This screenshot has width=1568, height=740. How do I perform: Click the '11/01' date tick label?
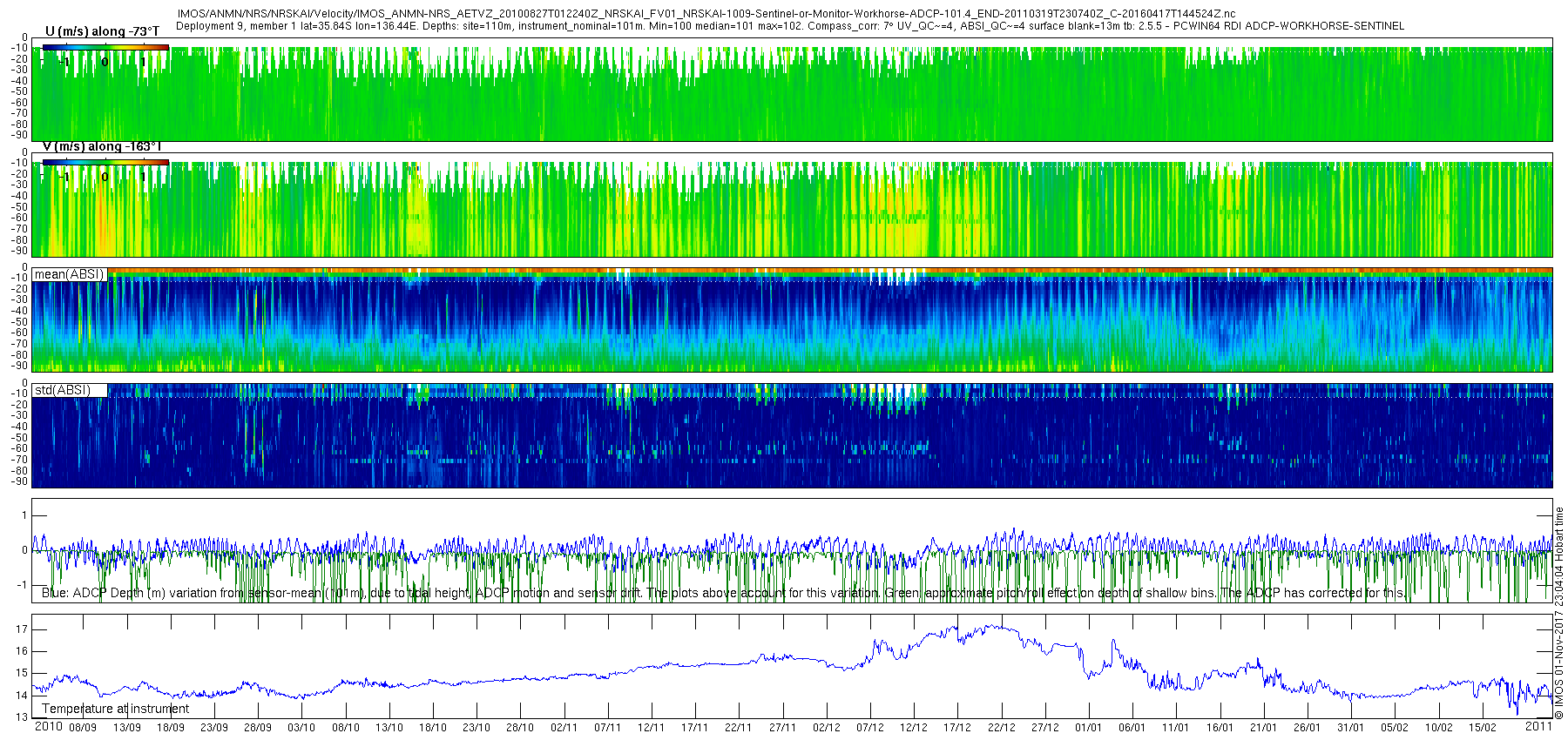coord(1176,728)
